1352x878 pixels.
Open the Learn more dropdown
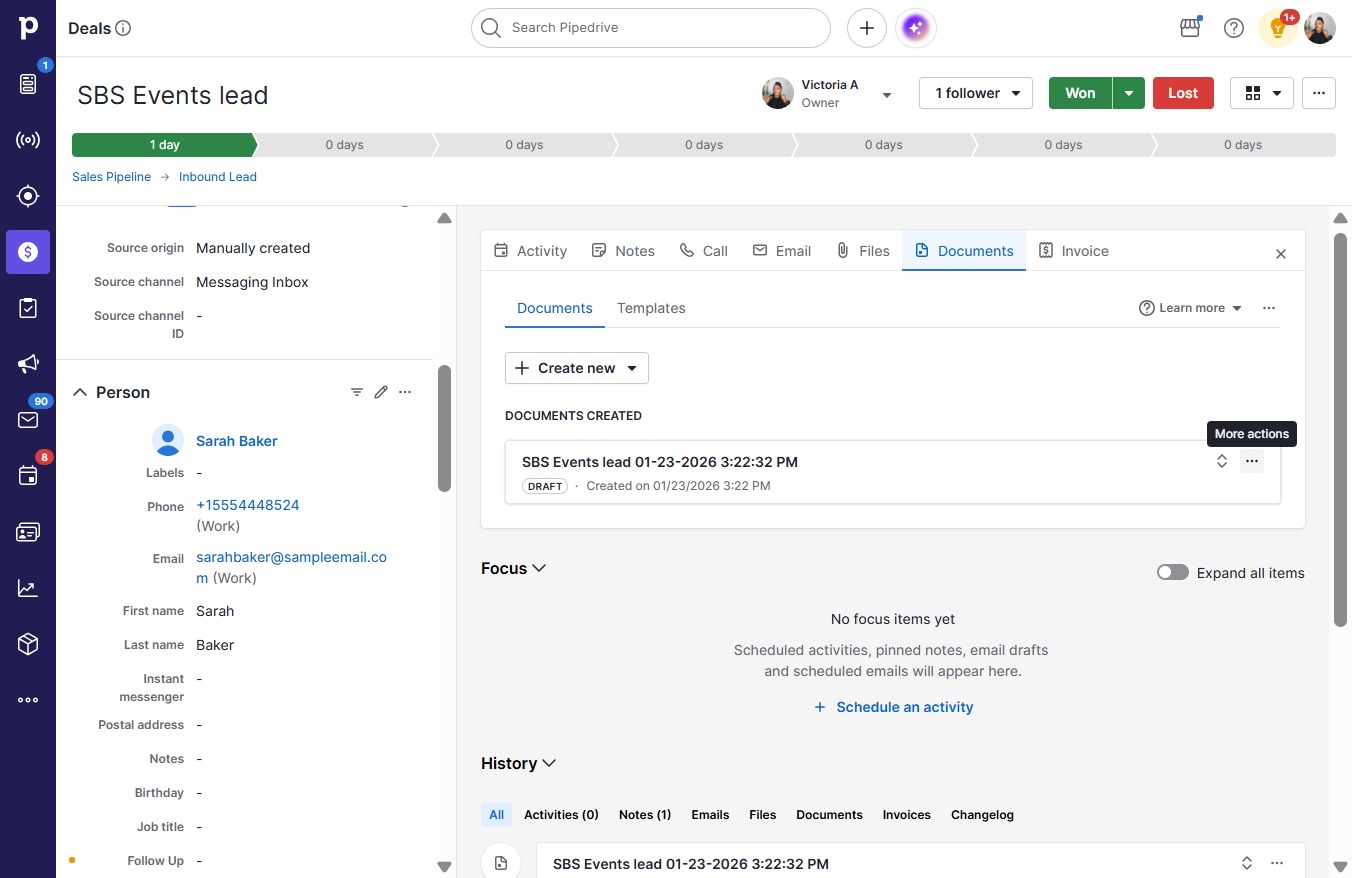pos(1191,308)
